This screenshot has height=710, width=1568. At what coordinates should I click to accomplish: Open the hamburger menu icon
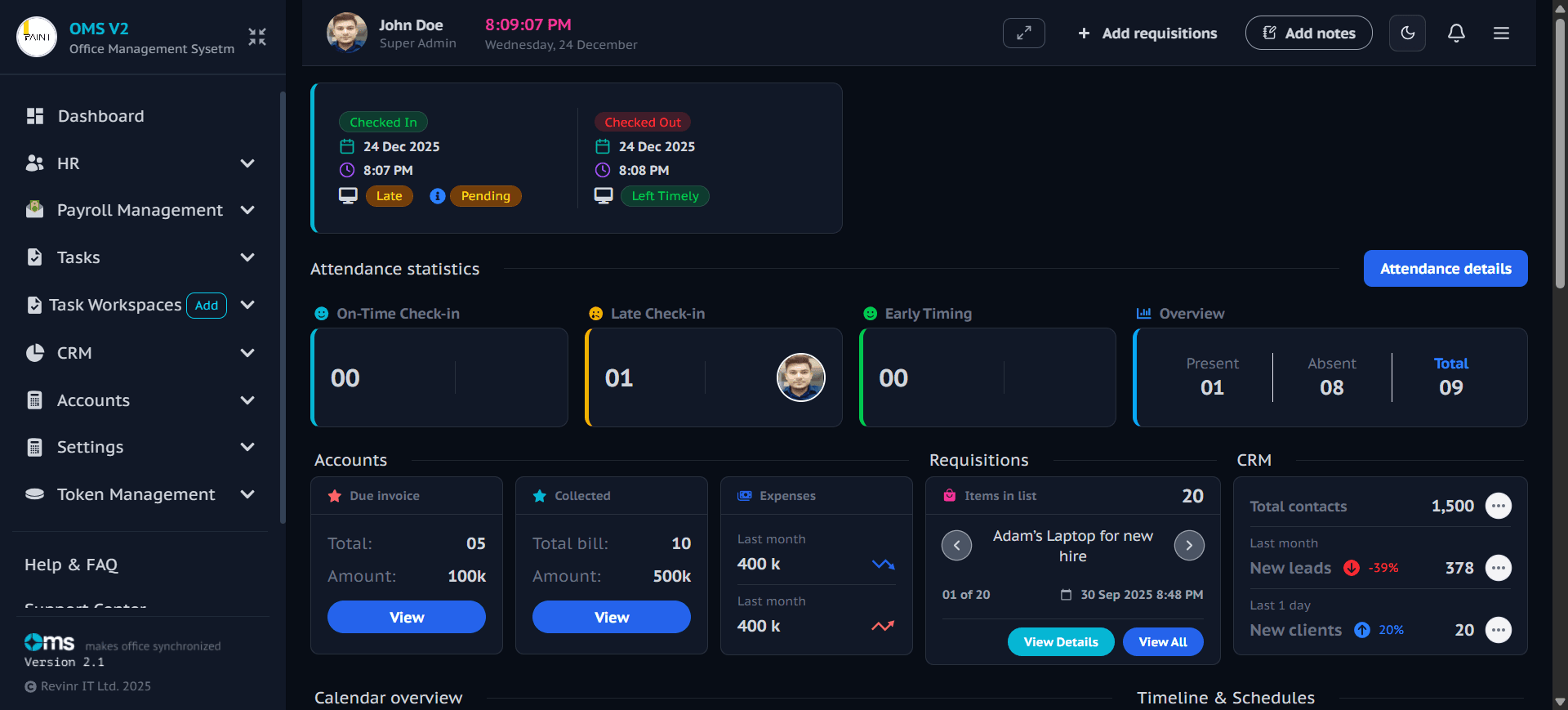pyautogui.click(x=1501, y=33)
